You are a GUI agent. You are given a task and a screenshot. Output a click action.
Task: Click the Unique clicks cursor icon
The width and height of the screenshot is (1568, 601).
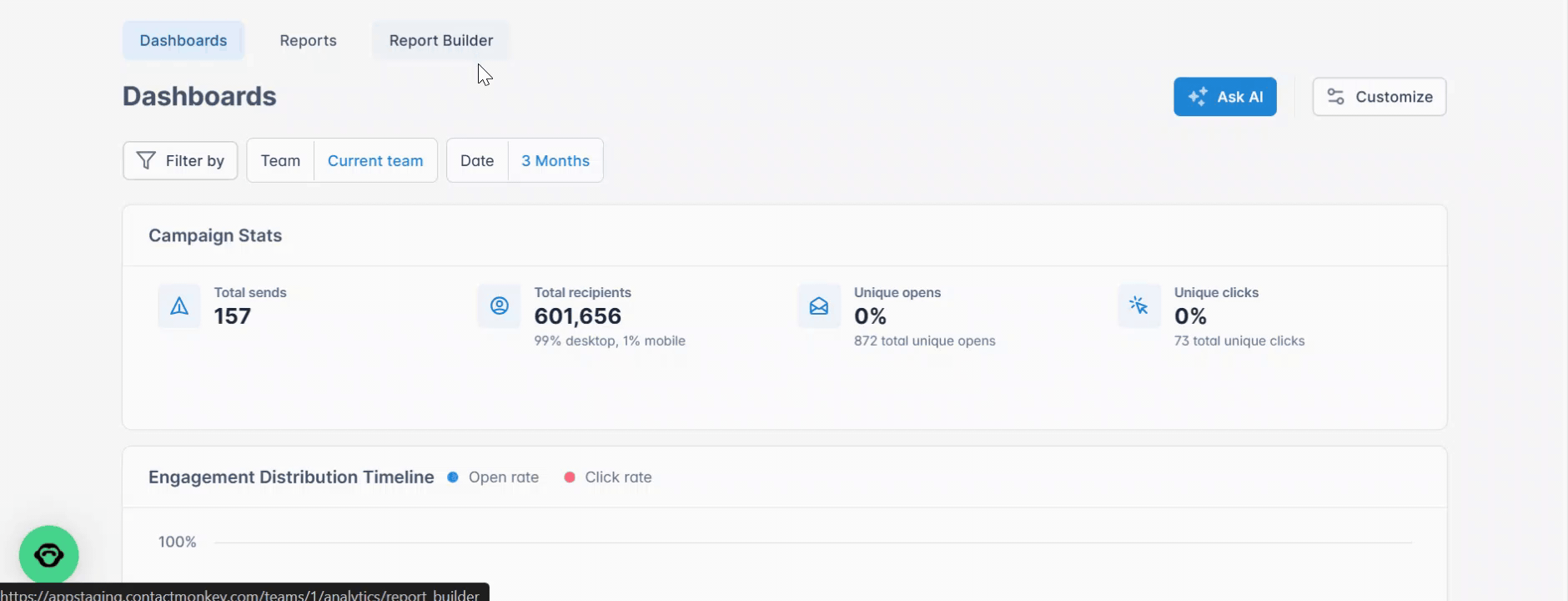1138,306
